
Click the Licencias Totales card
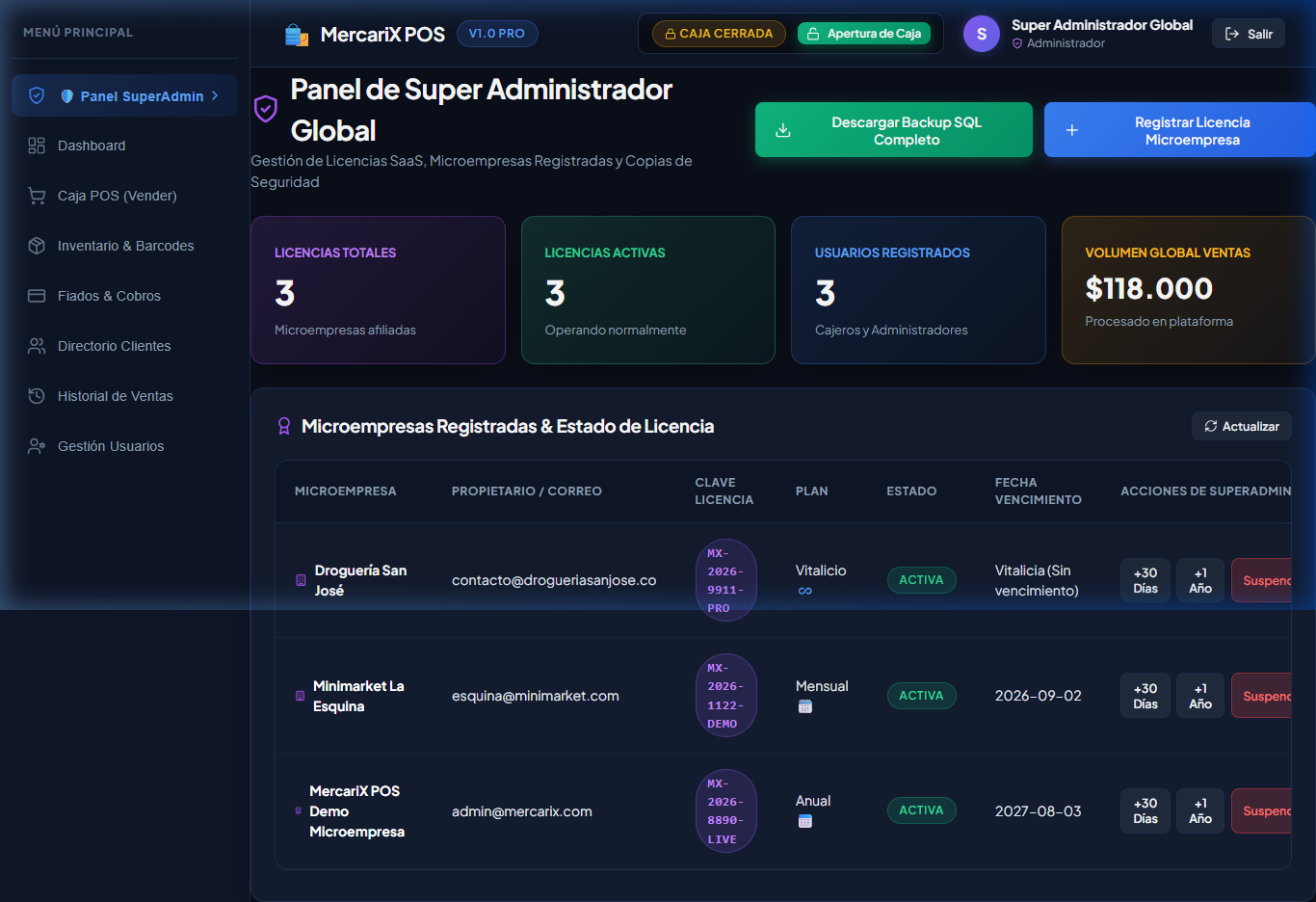tap(378, 290)
